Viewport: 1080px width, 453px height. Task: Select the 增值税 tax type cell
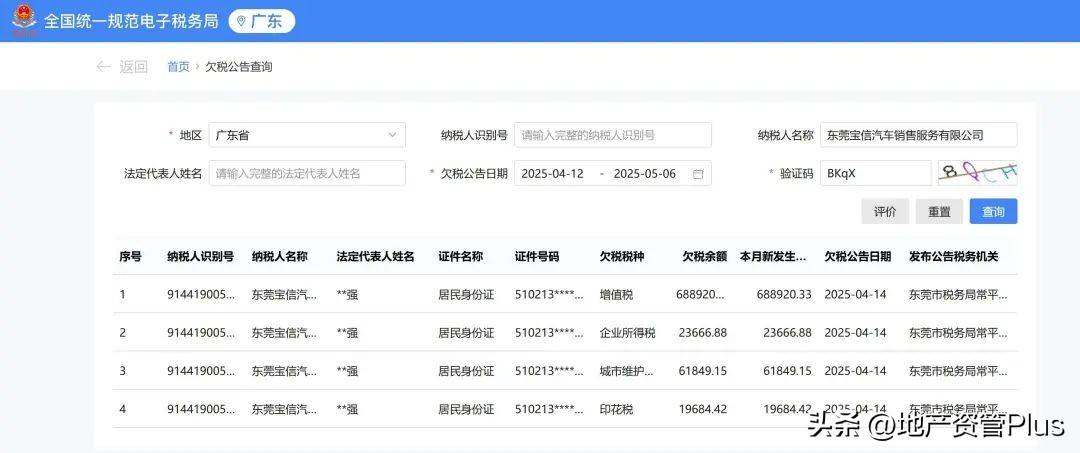(x=616, y=294)
